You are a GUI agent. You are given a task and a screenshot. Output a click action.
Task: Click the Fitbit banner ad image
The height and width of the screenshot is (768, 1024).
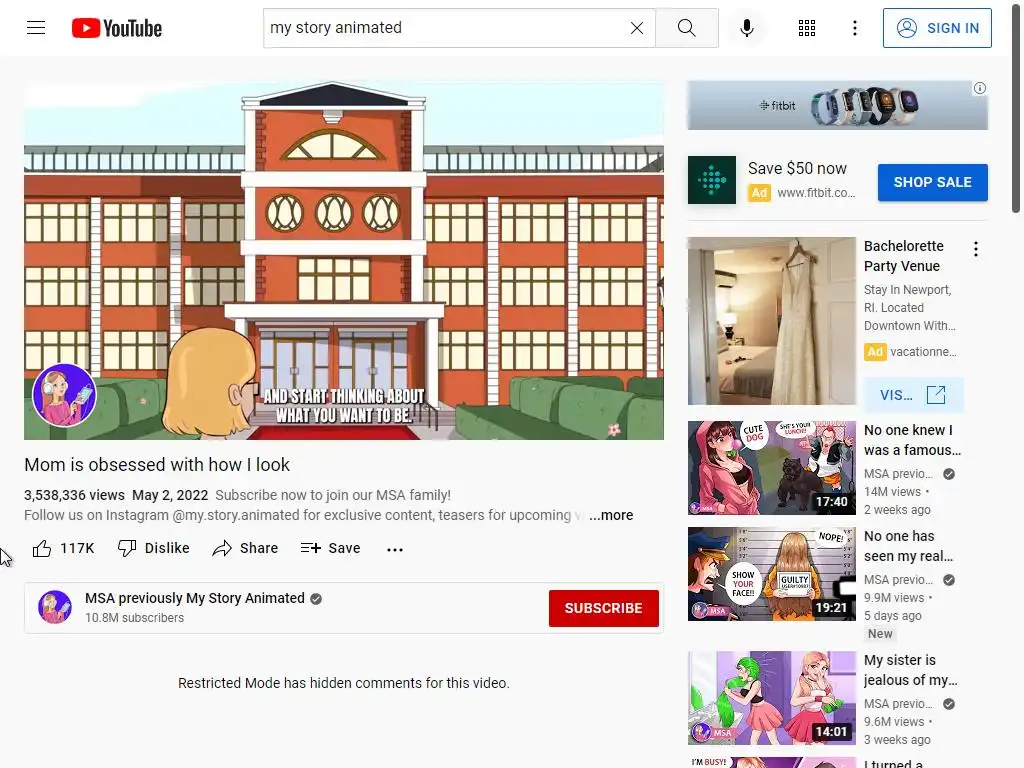(x=837, y=105)
